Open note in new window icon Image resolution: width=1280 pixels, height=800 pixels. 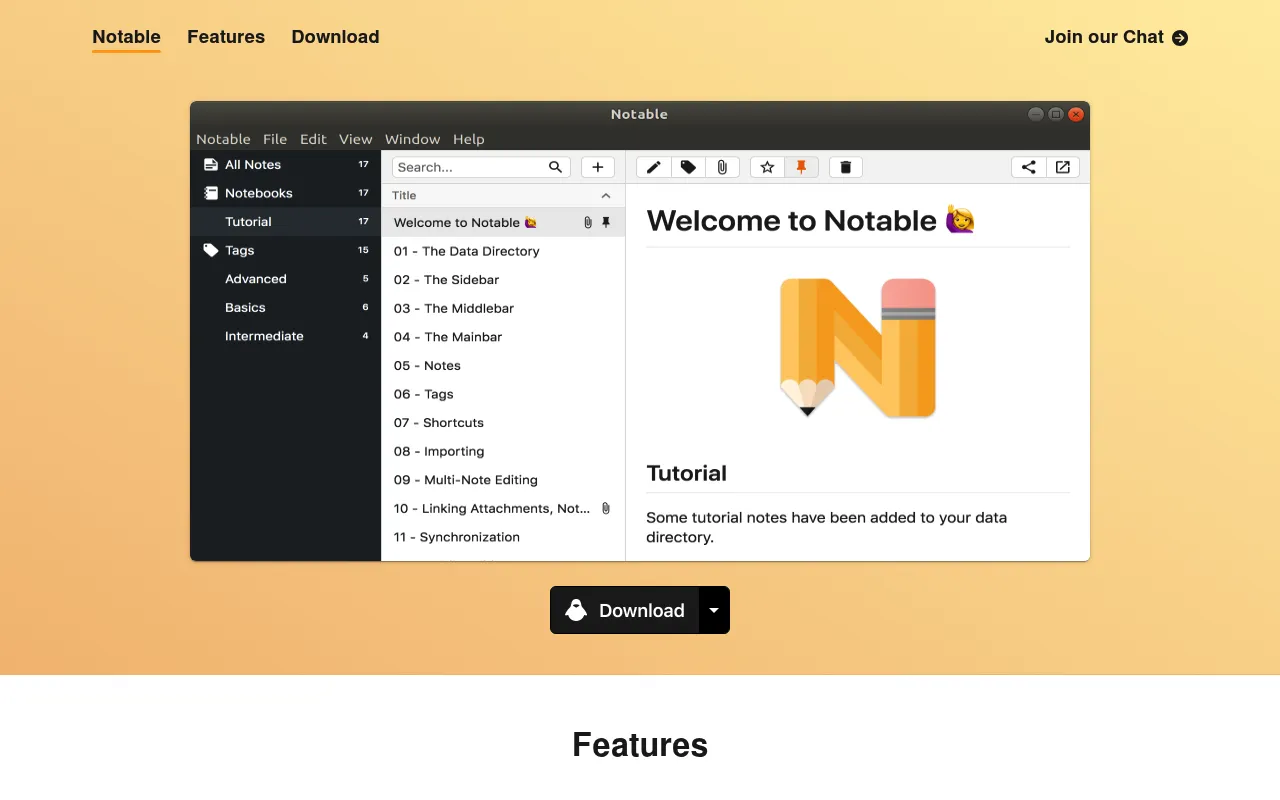1063,167
